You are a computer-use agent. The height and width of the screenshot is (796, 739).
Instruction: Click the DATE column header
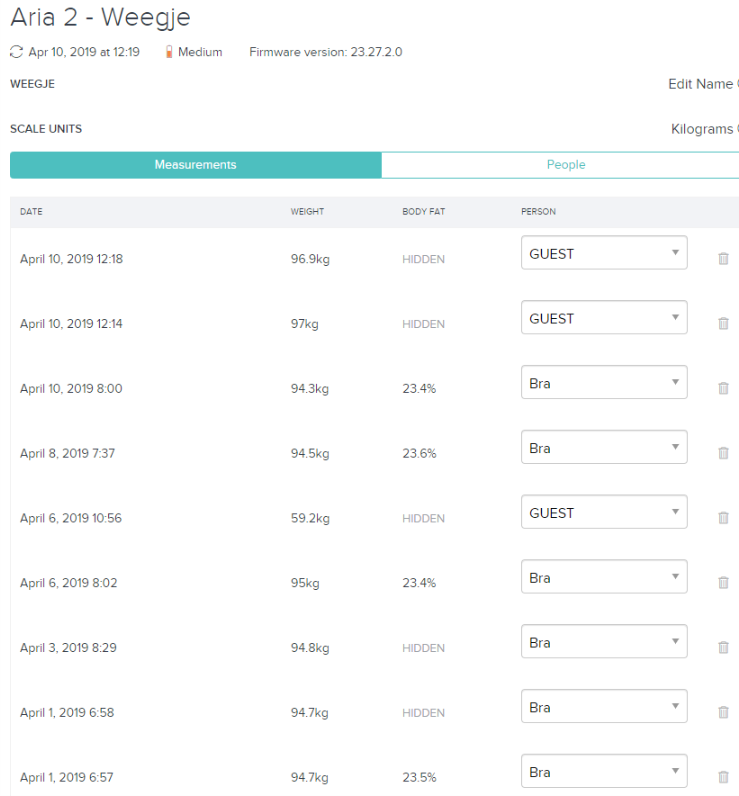(x=31, y=212)
